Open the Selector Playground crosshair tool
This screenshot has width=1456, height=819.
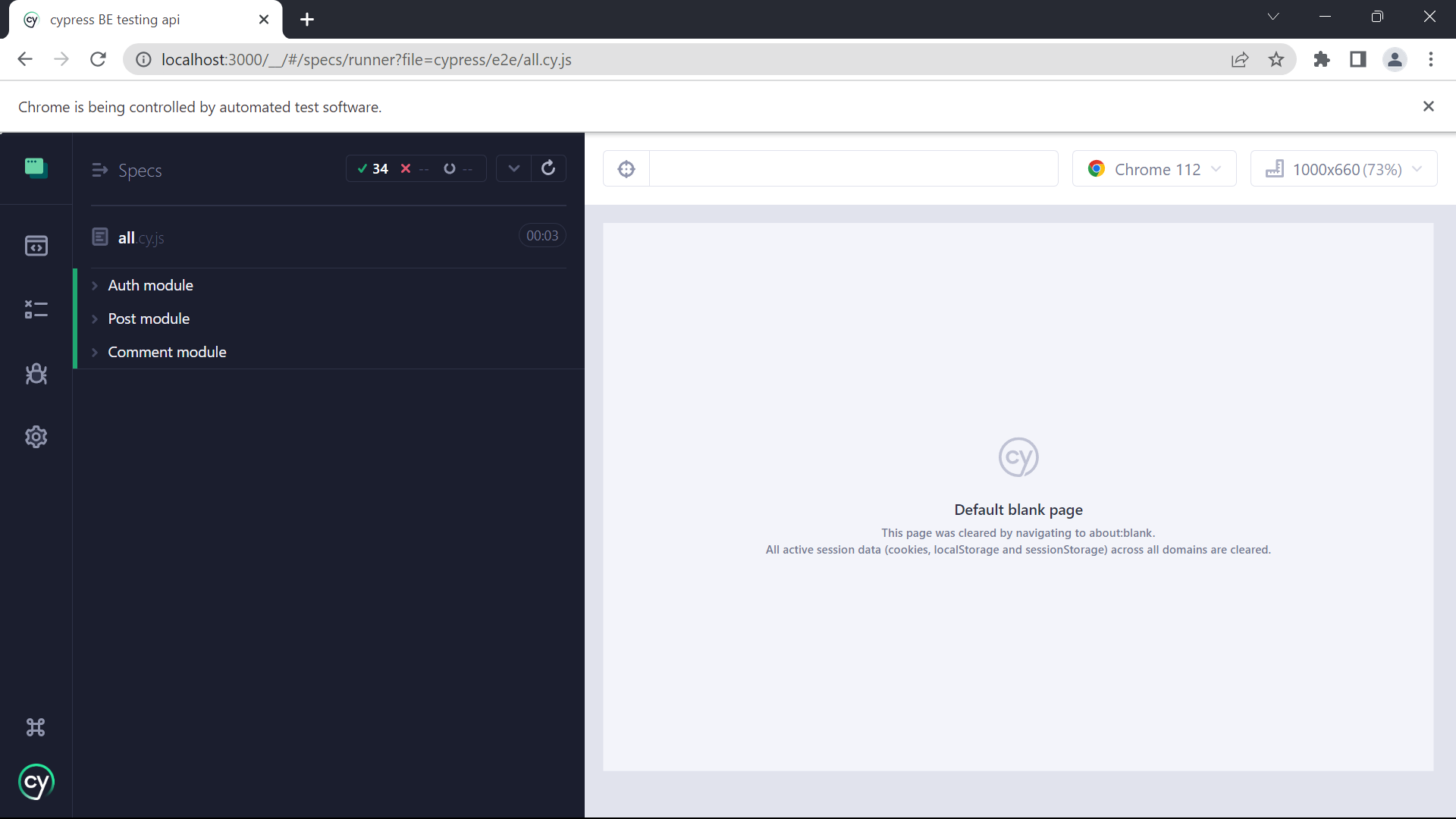point(626,168)
